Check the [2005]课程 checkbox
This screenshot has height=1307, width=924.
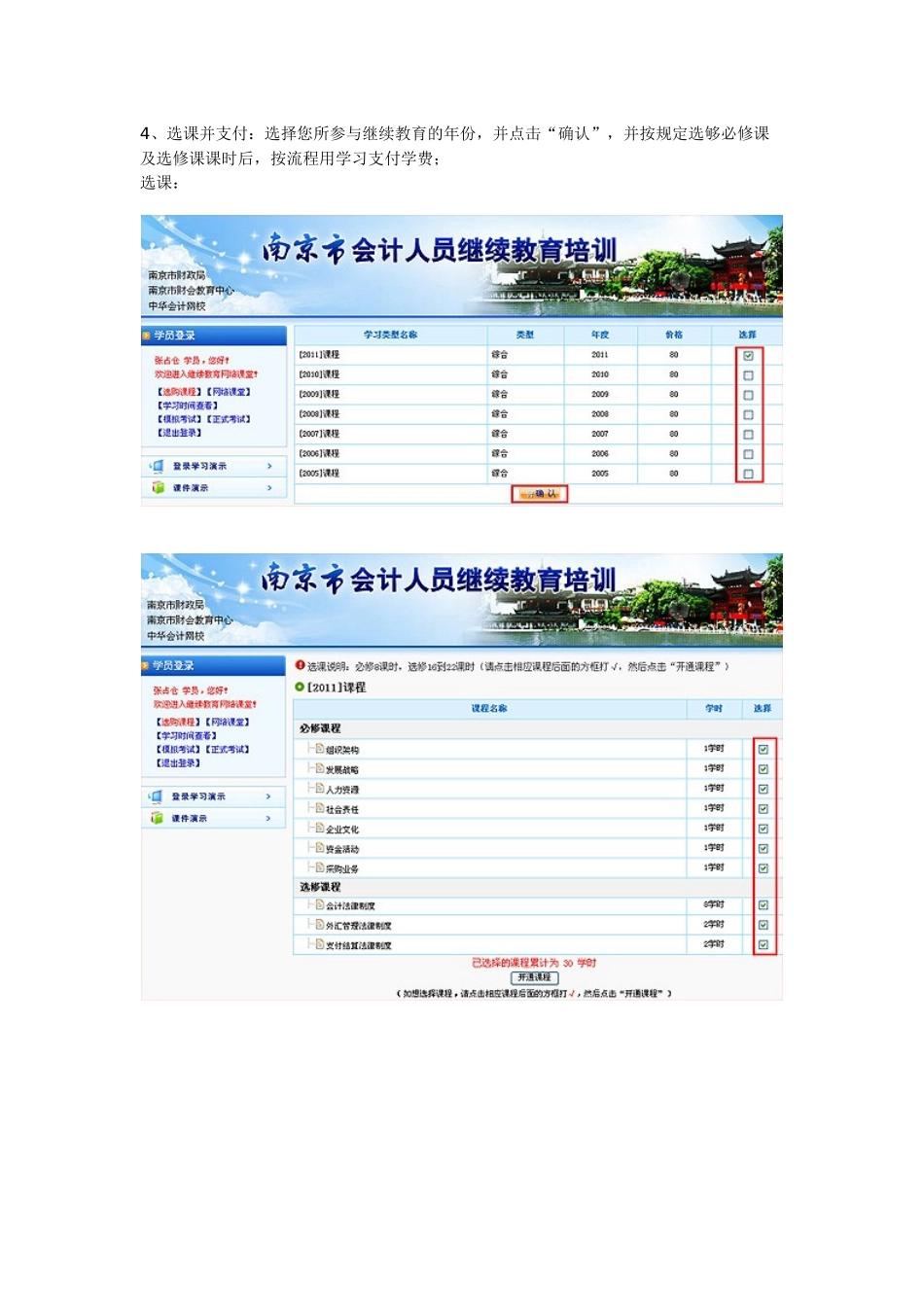pyautogui.click(x=748, y=474)
